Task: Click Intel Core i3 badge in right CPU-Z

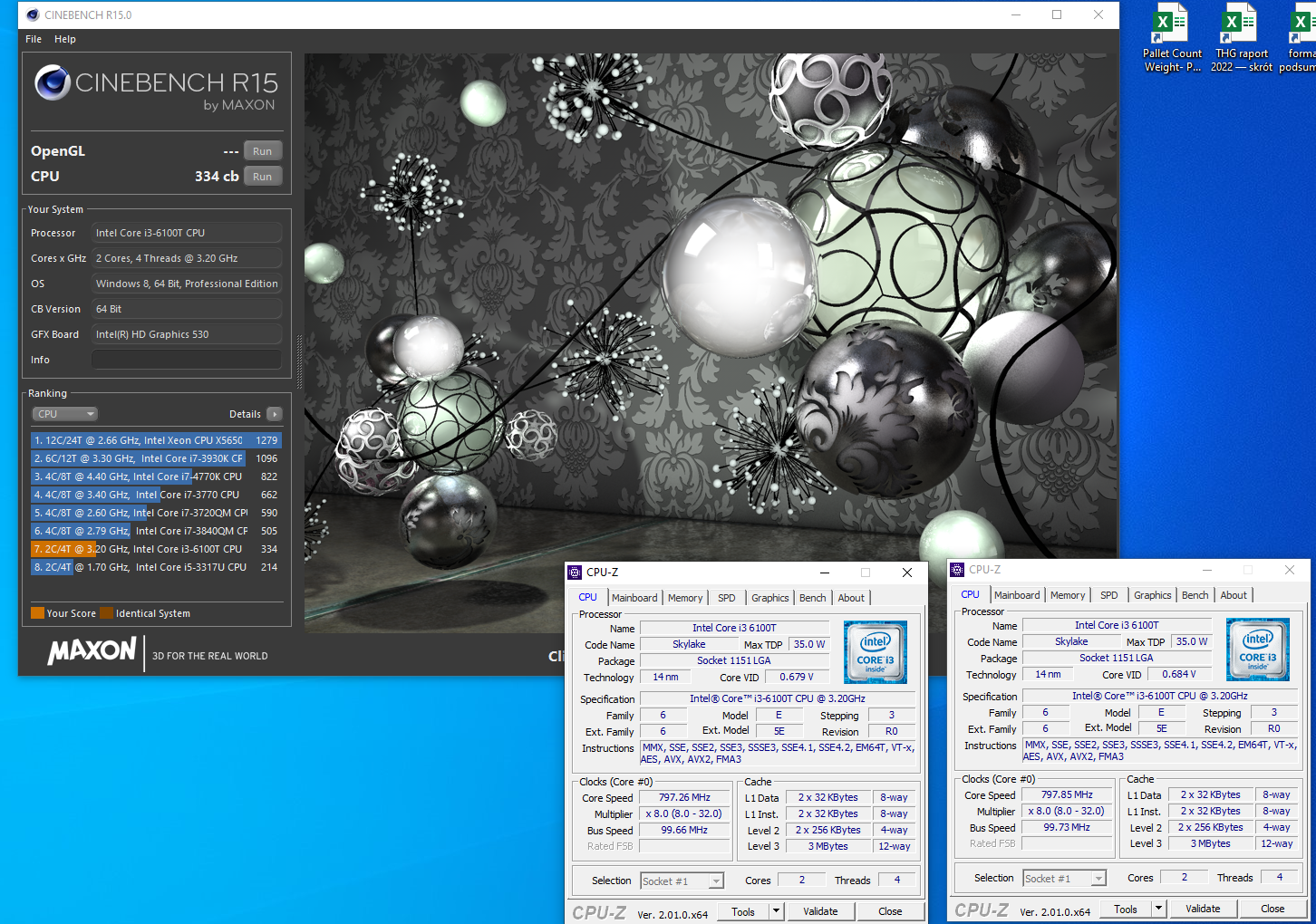Action: pos(1258,650)
